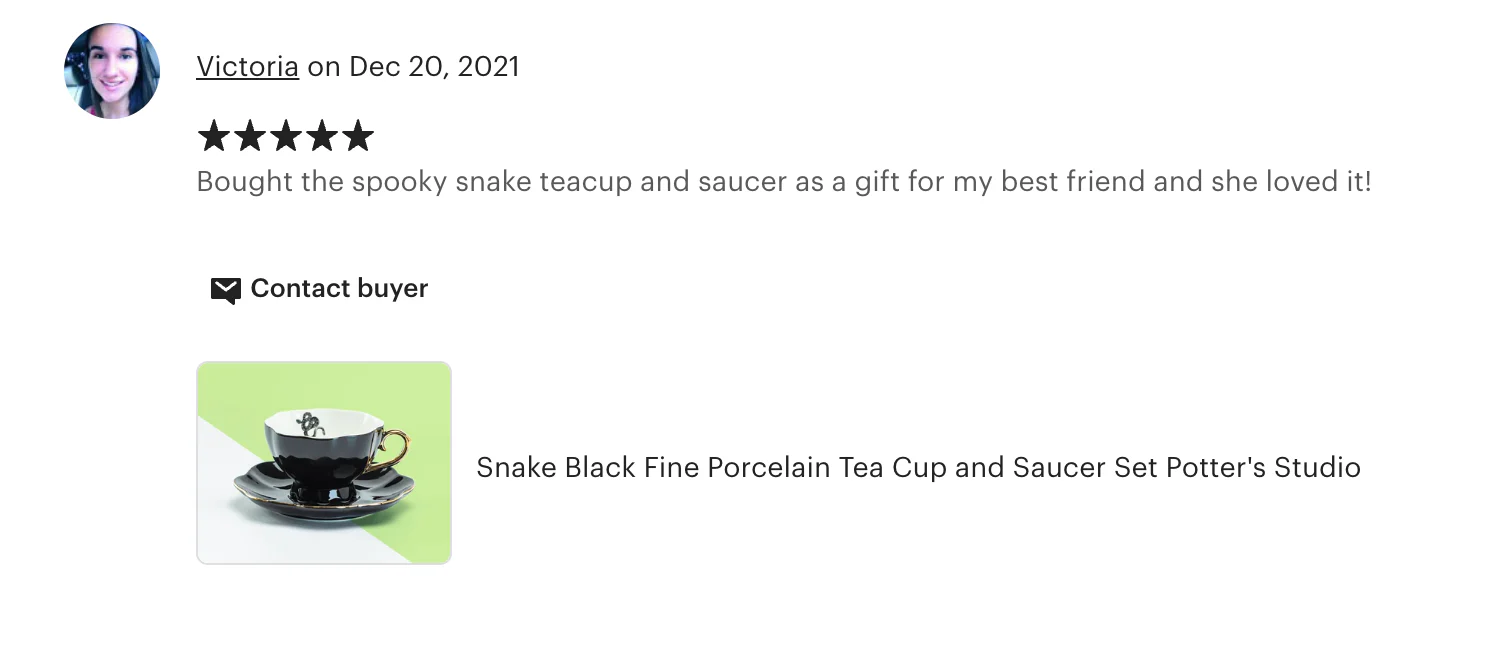1494x658 pixels.
Task: Click the first rating star
Action: point(214,136)
